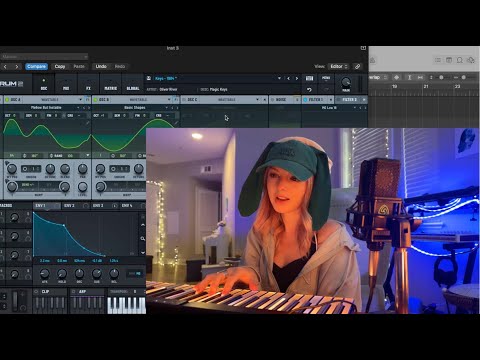This screenshot has height=360, width=480.
Task: Go to next plugin setting arrow
Action: click(x=17, y=67)
